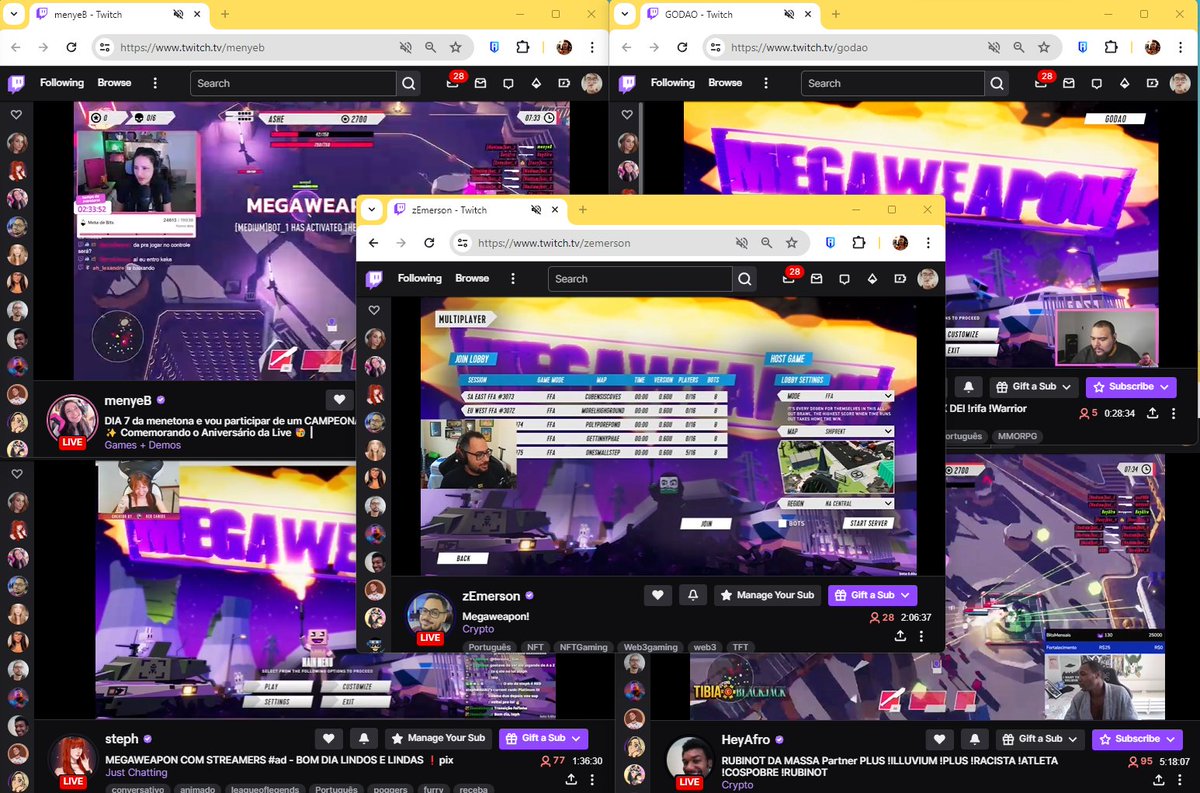Open tab search chevron in menyeB browser
Viewport: 1200px width, 793px height.
13,14
